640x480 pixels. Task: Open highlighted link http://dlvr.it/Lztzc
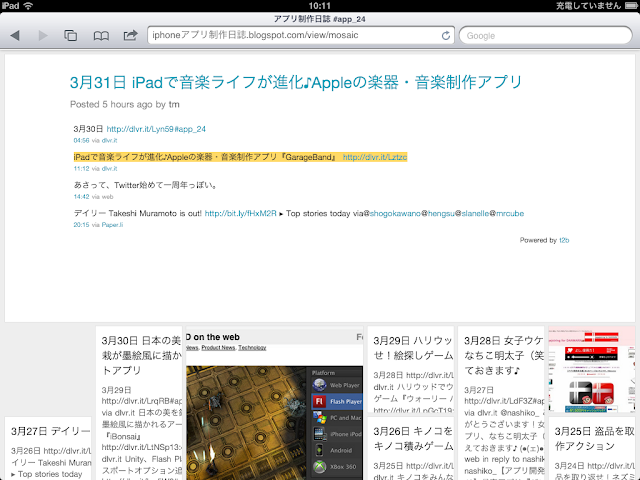point(375,157)
